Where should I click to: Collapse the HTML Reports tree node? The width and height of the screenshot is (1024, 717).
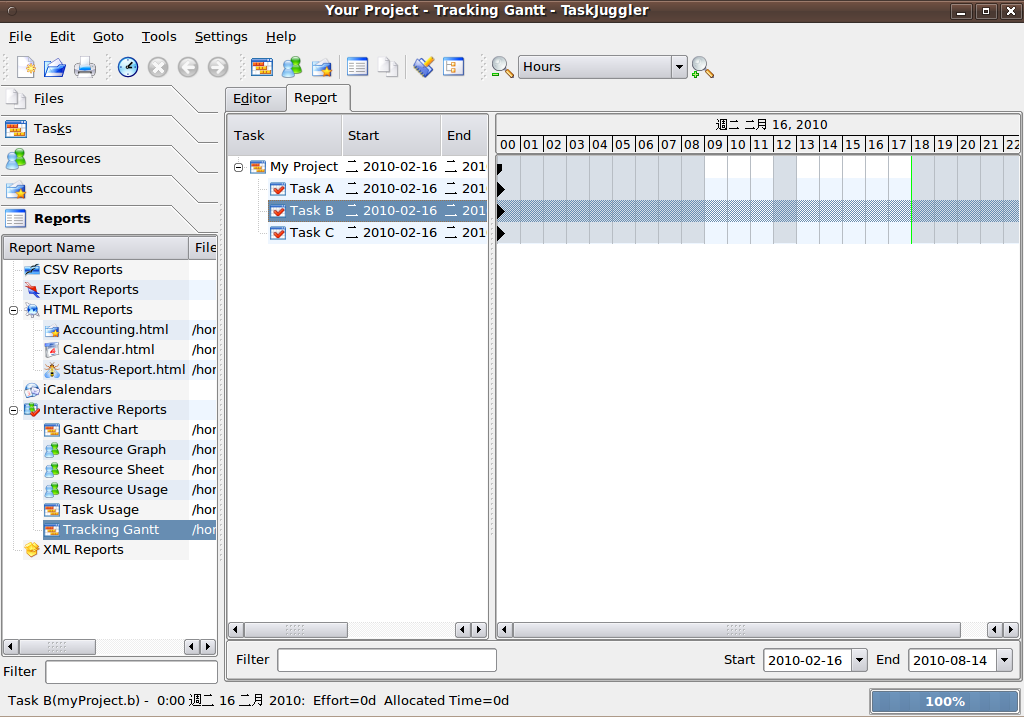click(x=14, y=310)
